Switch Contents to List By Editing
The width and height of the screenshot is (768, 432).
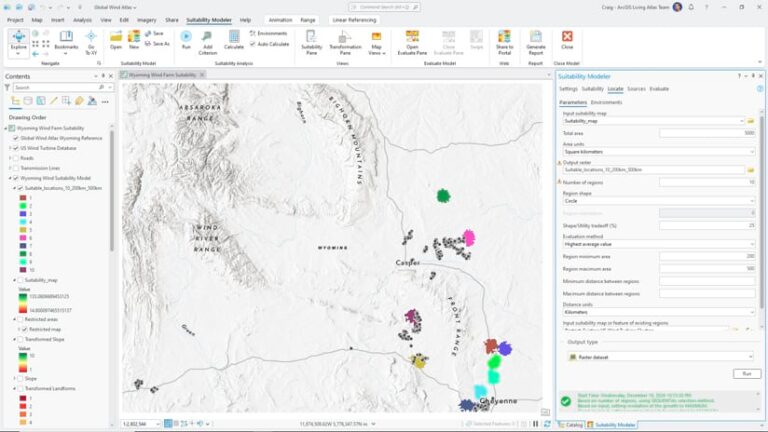click(53, 101)
